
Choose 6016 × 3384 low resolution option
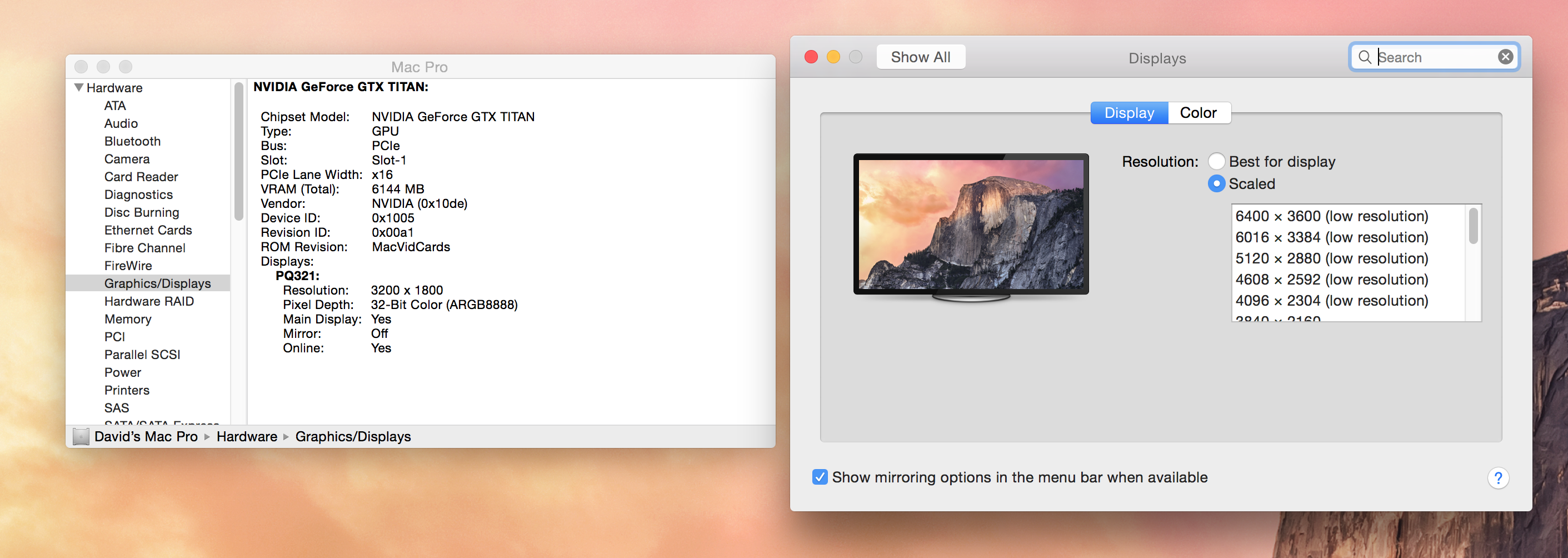[1331, 237]
